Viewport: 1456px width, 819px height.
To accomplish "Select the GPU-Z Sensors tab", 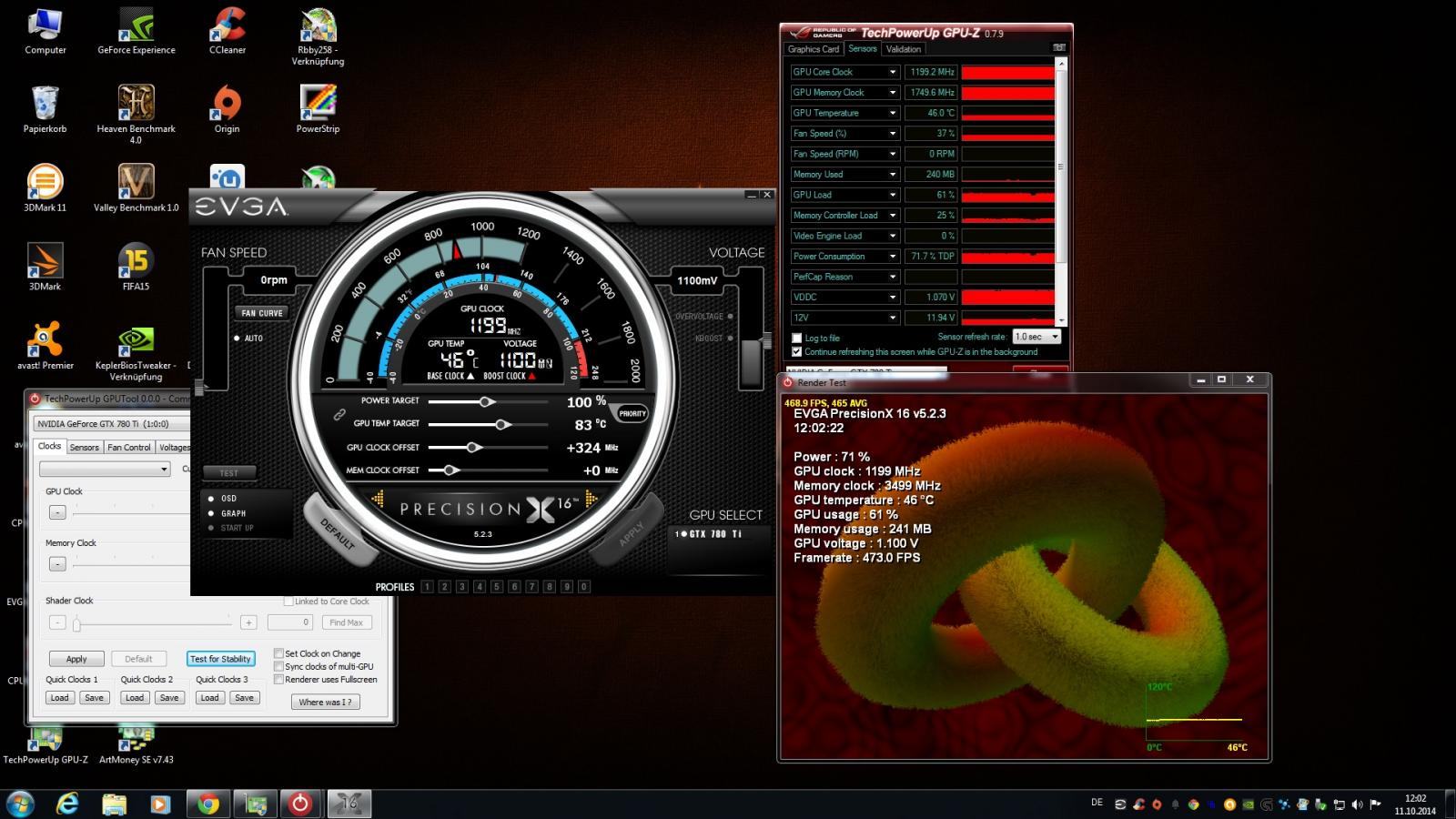I will coord(863,49).
